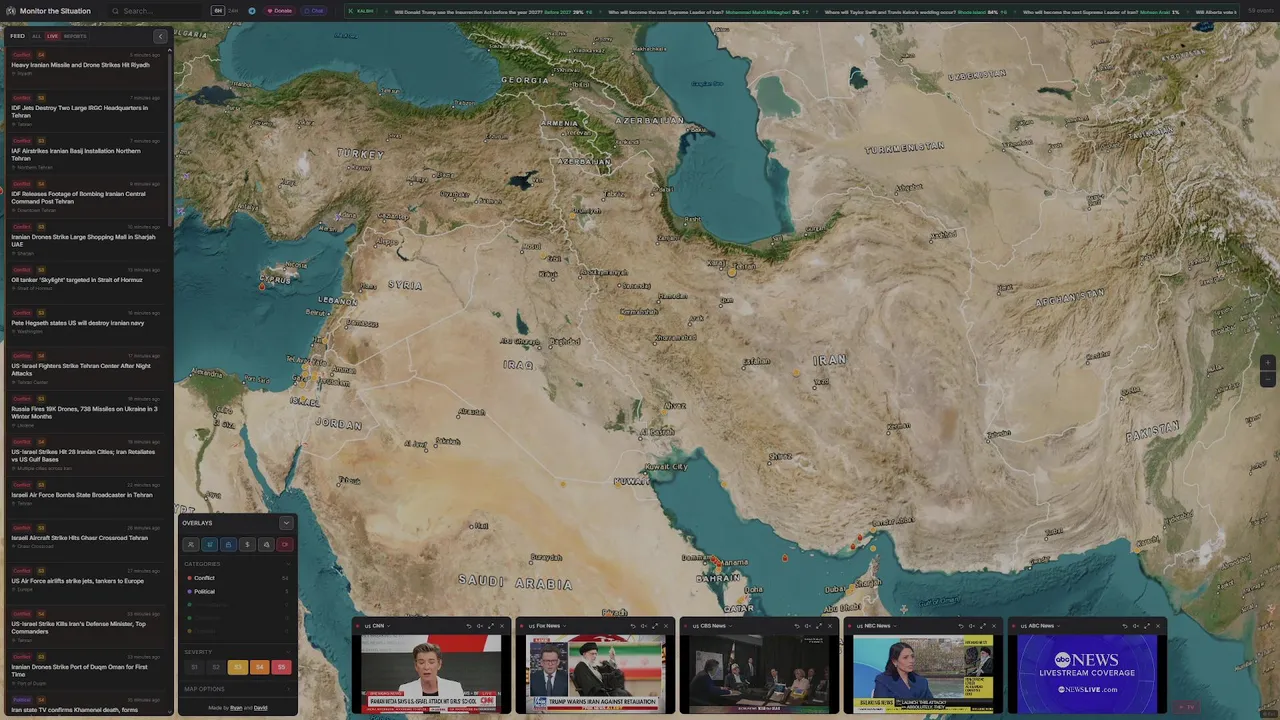Expand NBC News stream to fullscreen

(983, 626)
